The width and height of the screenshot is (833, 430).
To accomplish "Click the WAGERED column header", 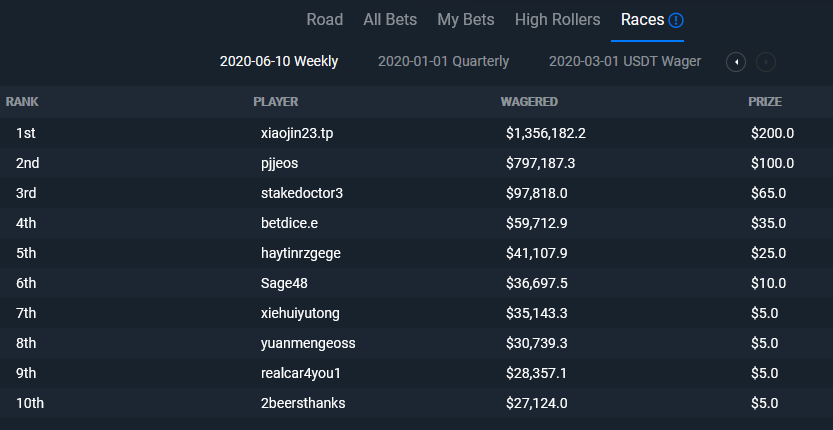I will pyautogui.click(x=529, y=102).
